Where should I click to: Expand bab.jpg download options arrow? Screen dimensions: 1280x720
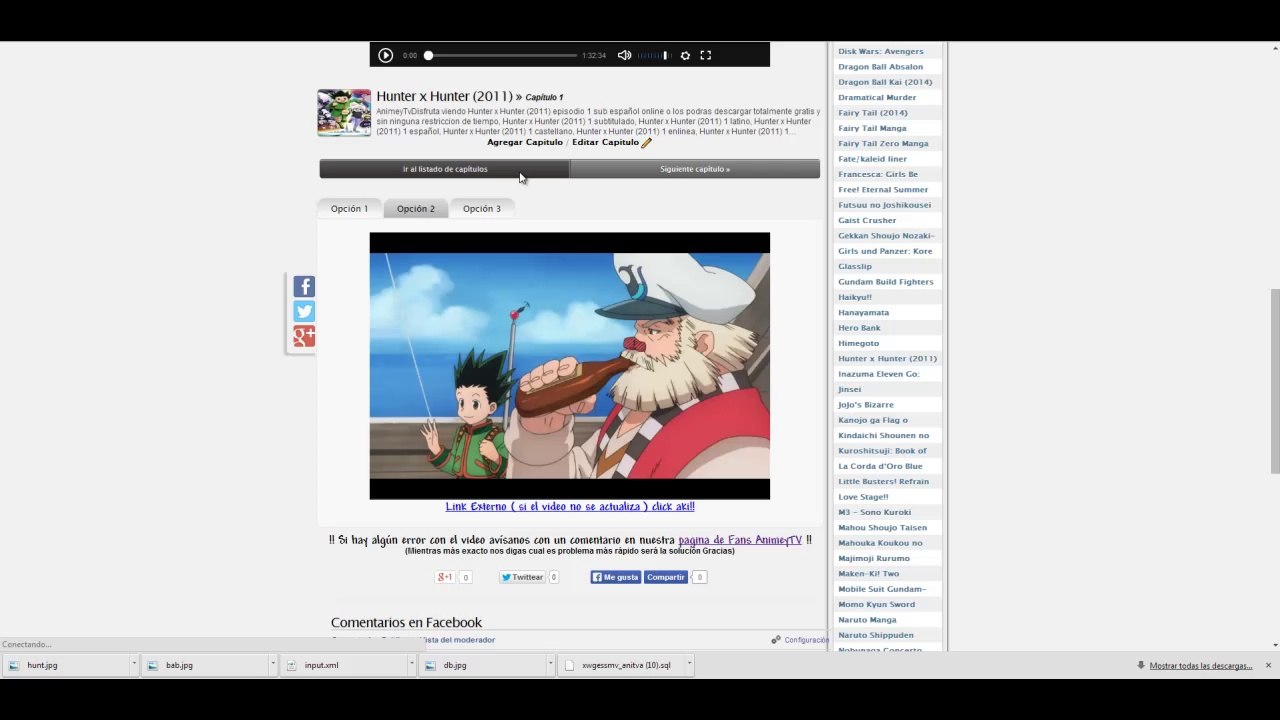pyautogui.click(x=273, y=665)
